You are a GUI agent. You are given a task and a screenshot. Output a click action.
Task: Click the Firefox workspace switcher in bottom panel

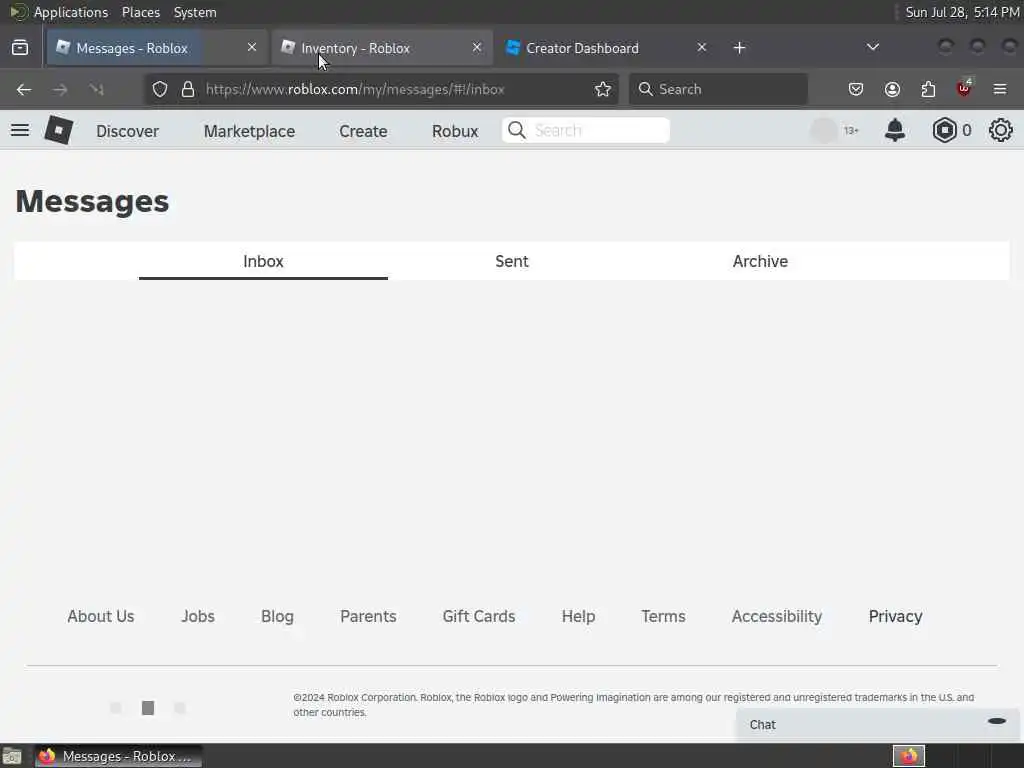pyautogui.click(x=909, y=756)
